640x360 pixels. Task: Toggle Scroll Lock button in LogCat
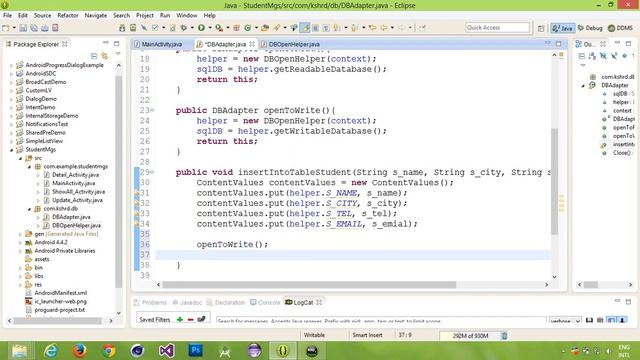(x=622, y=320)
